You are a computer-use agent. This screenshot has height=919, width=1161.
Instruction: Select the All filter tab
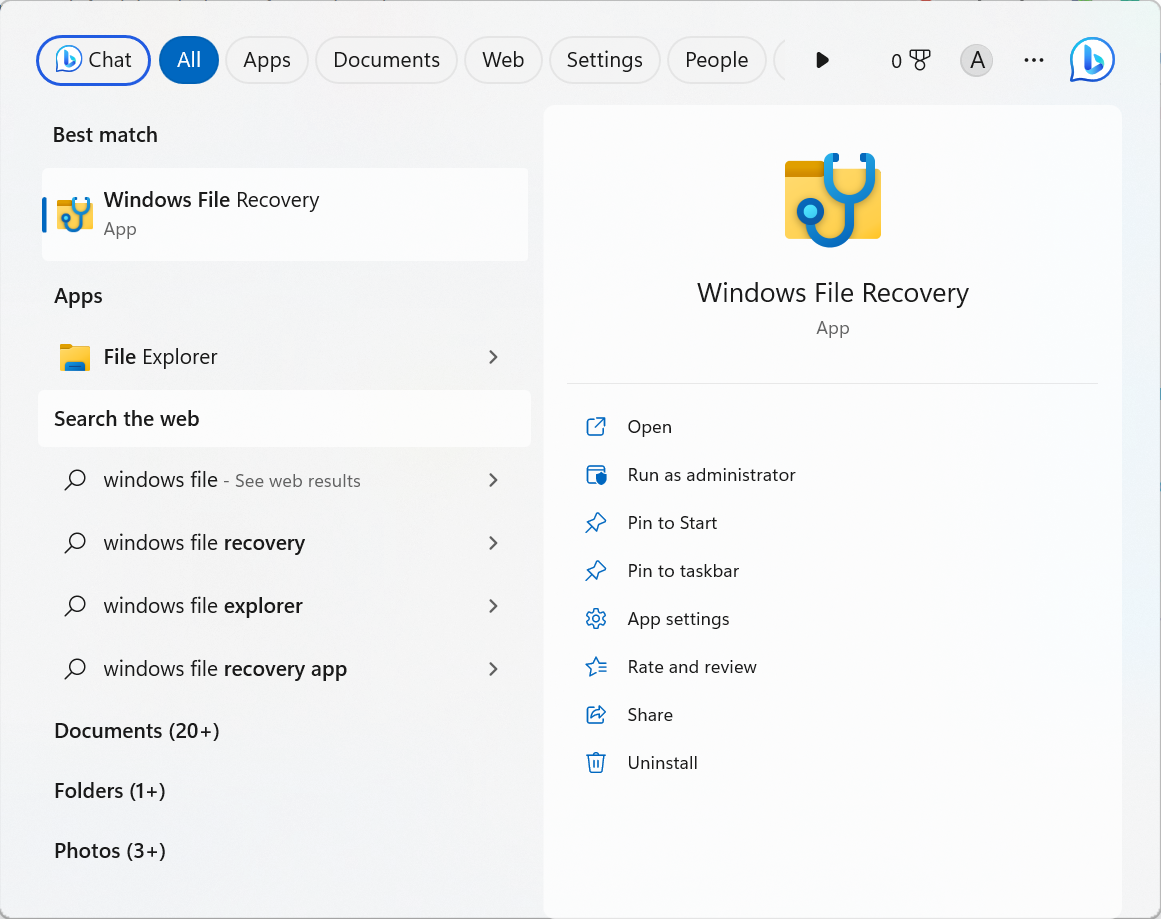[x=189, y=60]
